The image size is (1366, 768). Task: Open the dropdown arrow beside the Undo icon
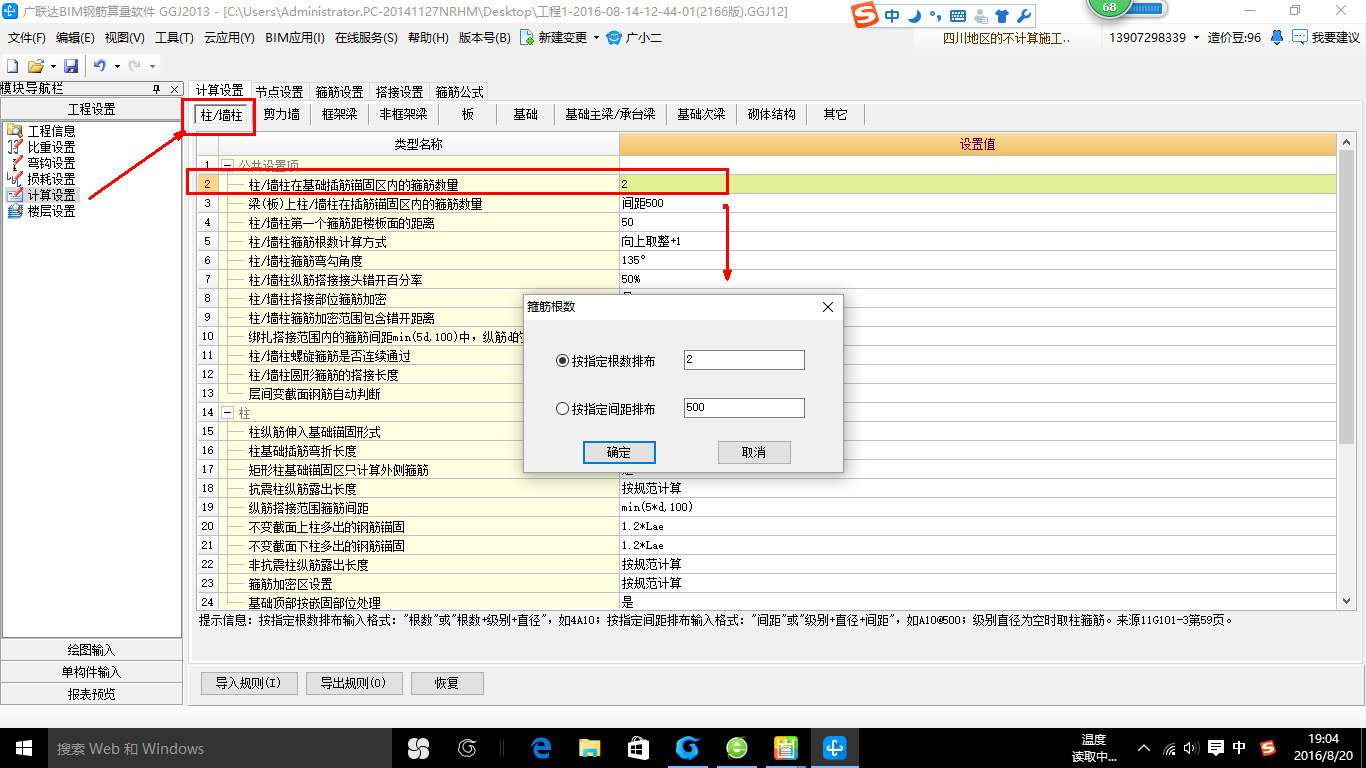[117, 66]
